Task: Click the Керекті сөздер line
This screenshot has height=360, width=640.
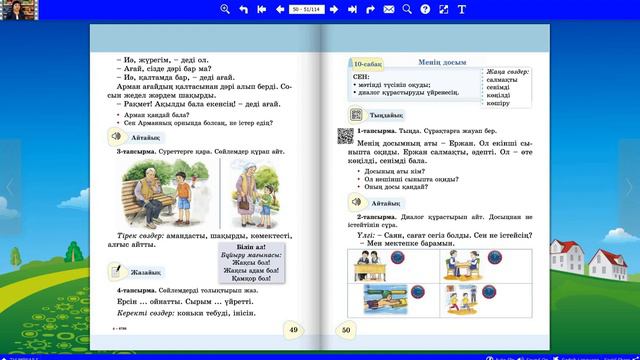Action: pos(187,313)
